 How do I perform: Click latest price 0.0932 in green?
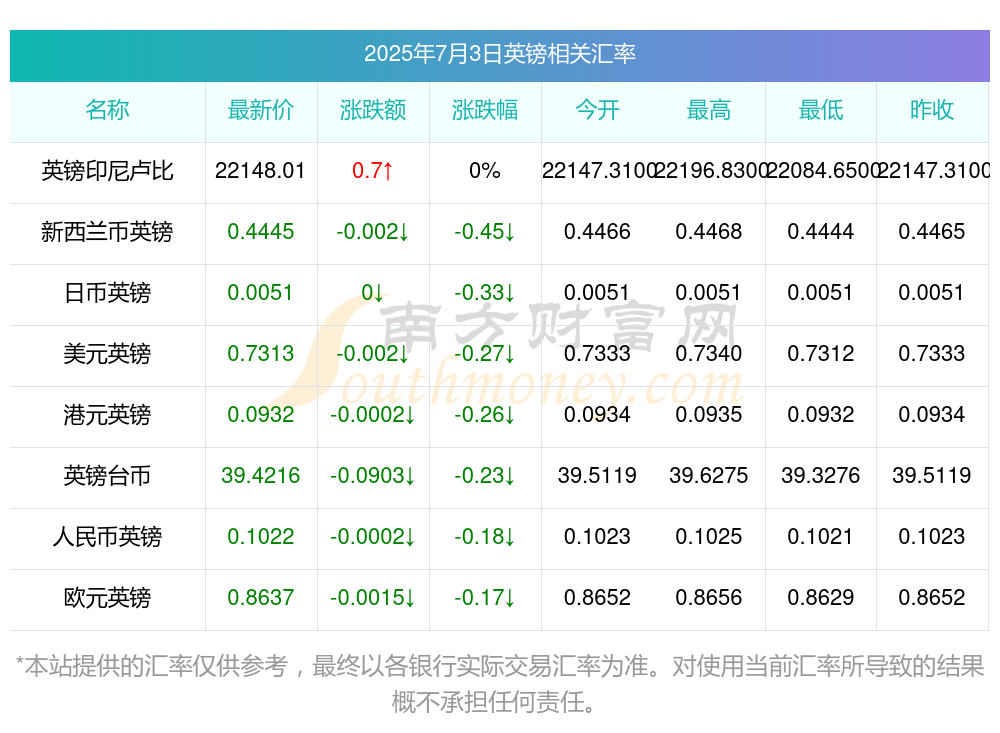pos(260,415)
